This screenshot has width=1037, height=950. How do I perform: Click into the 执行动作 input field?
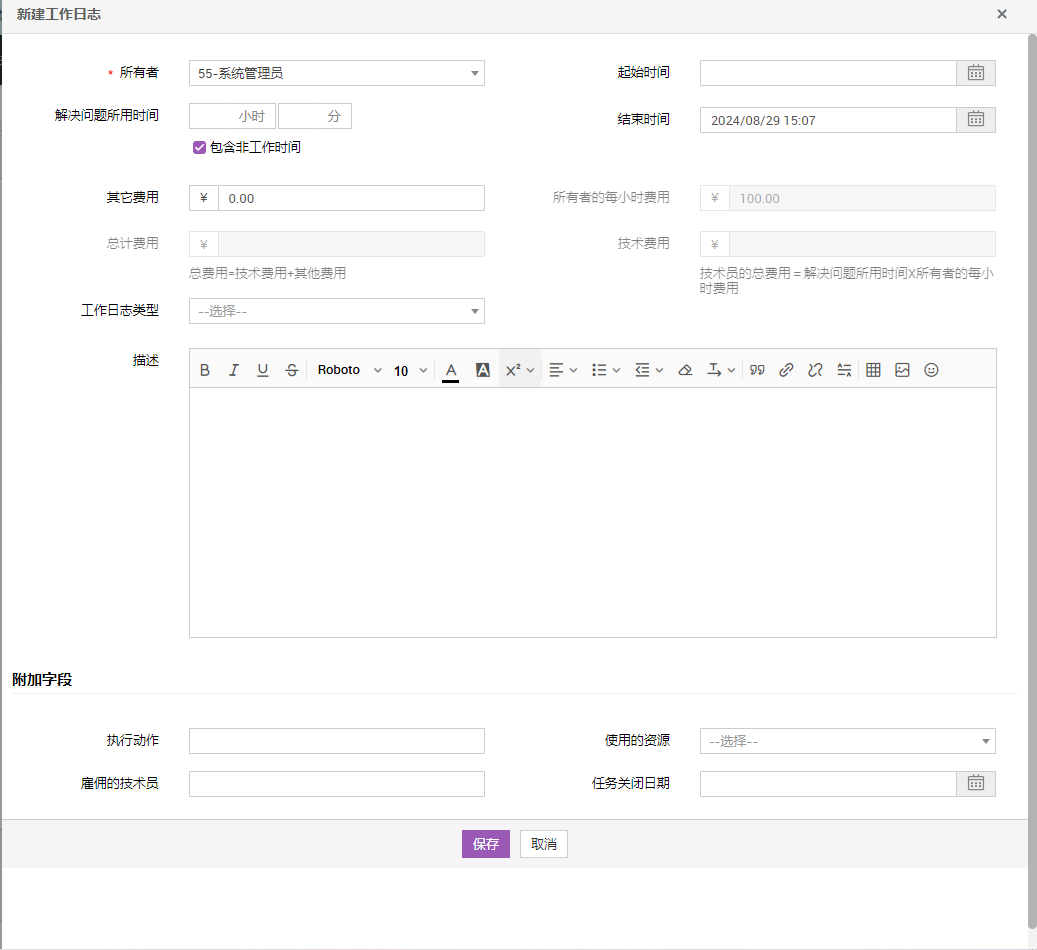336,741
